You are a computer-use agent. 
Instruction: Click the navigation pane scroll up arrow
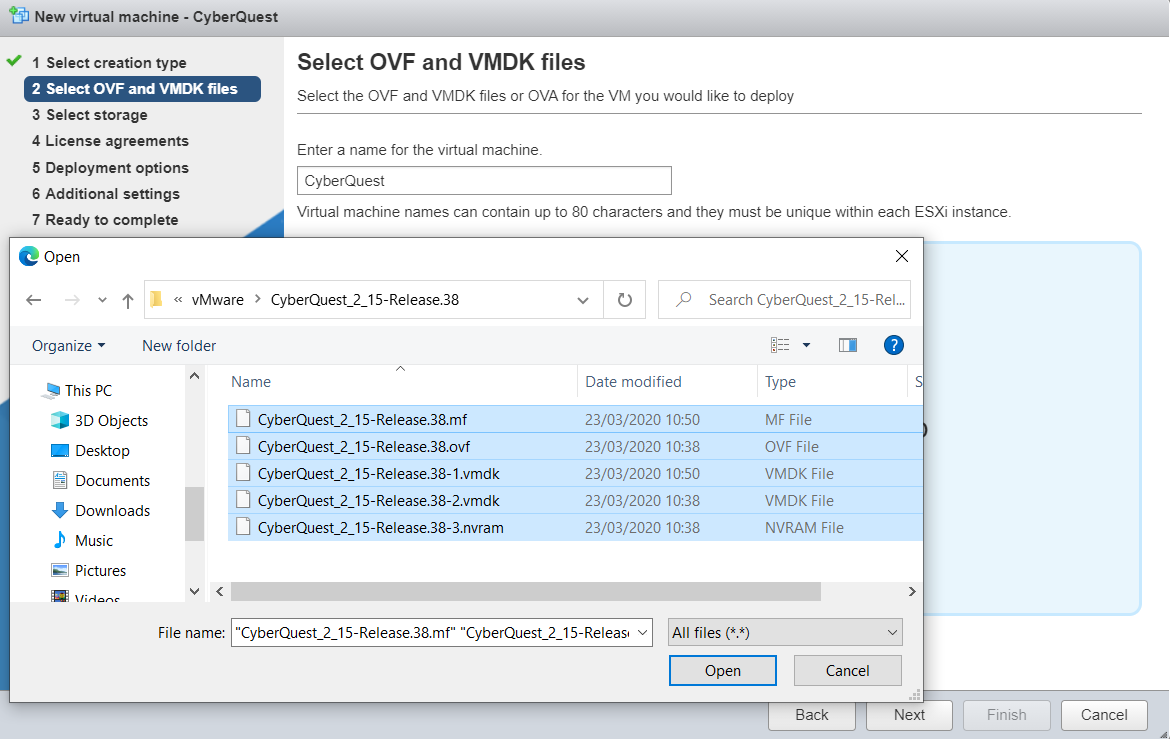[195, 376]
